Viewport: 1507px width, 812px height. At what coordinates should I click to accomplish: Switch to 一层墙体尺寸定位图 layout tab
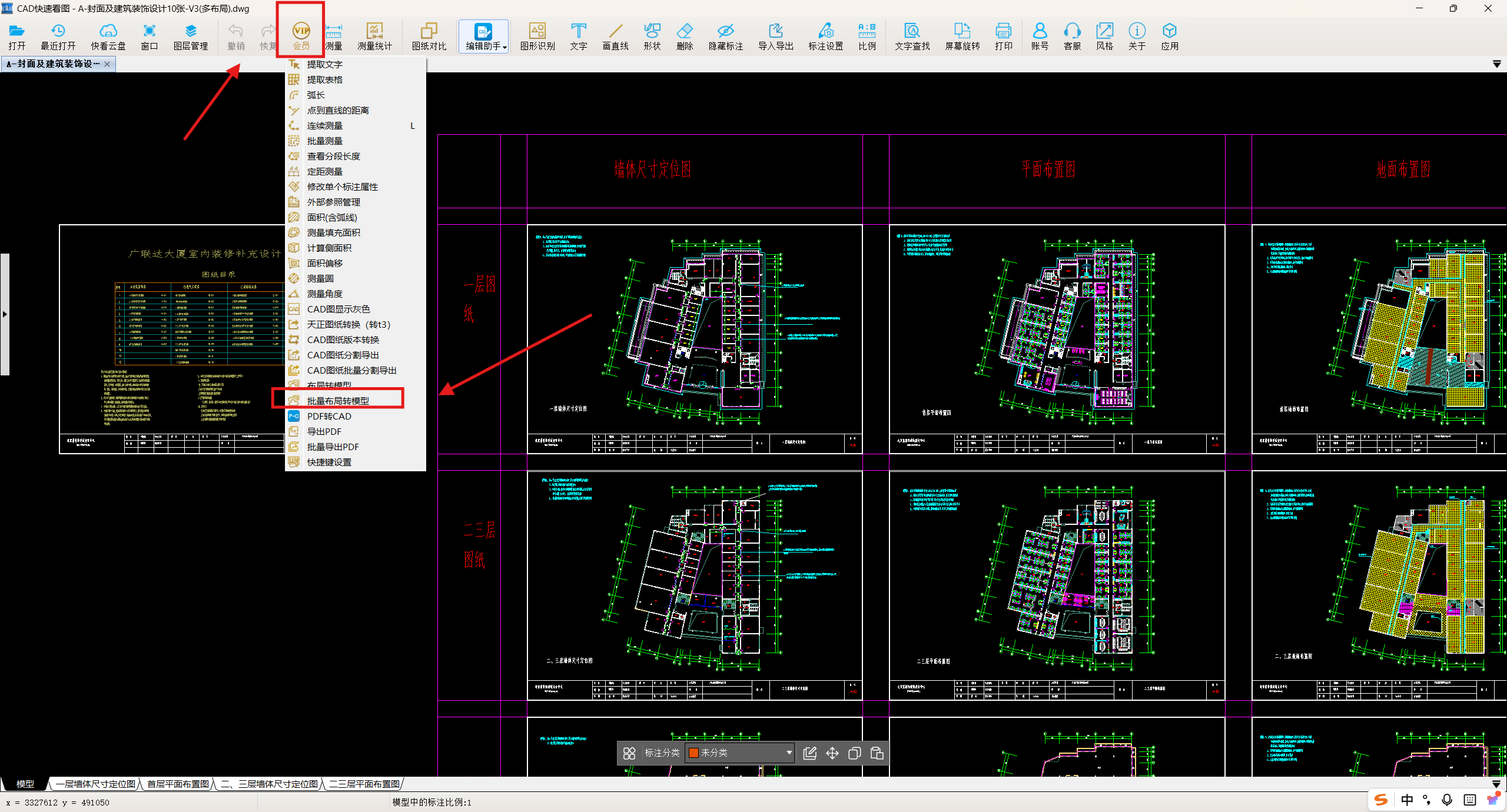point(96,784)
